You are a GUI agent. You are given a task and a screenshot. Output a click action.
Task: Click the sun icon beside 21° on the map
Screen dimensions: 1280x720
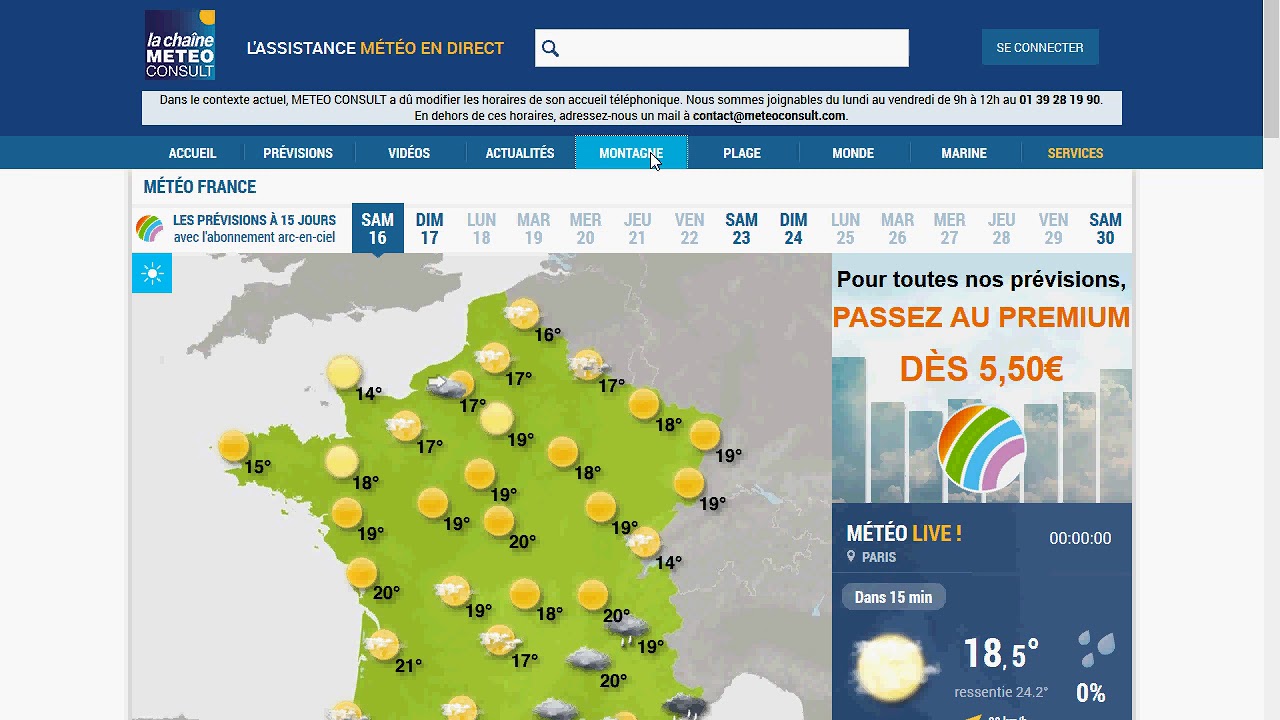click(382, 645)
